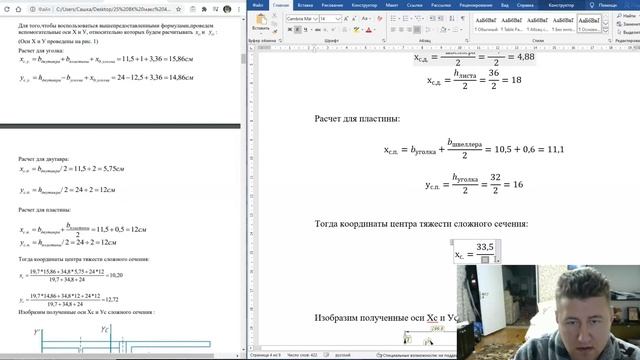Open the Рецензирование ribbon tab

[x=476, y=5]
